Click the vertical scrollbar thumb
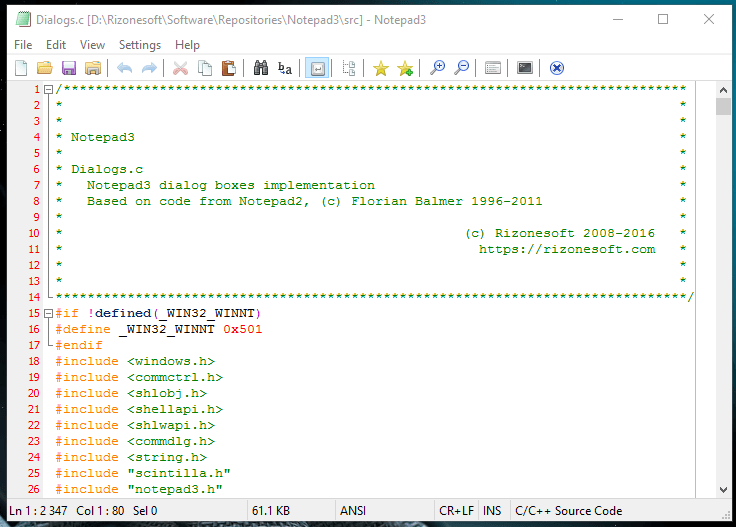This screenshot has height=527, width=736. pos(723,107)
